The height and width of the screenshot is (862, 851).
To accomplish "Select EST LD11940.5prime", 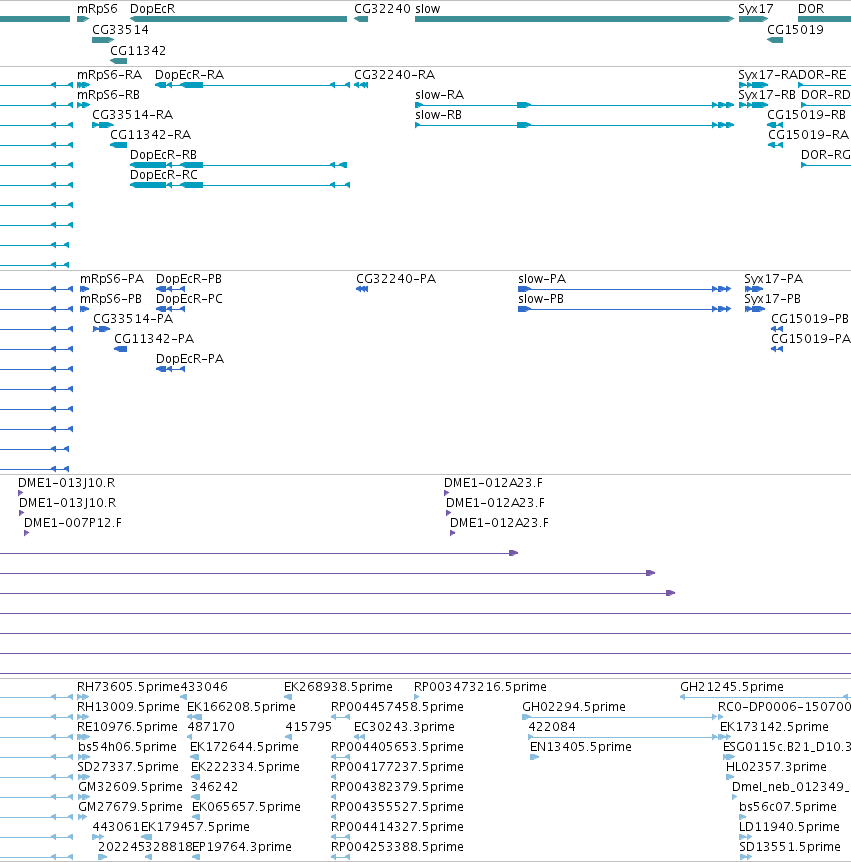I will click(x=789, y=826).
